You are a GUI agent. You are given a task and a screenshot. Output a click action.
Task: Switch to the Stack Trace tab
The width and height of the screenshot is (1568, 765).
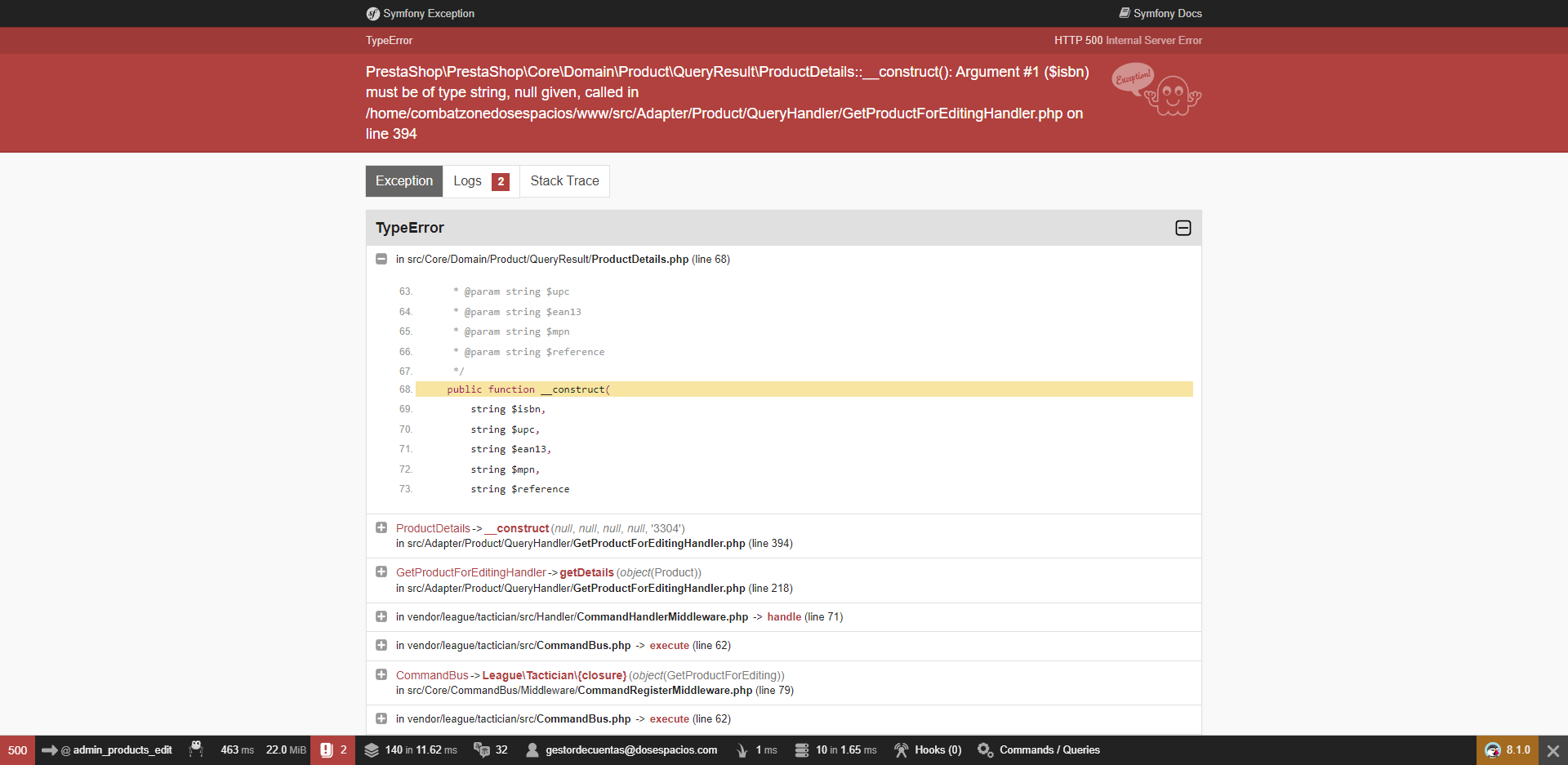click(x=564, y=181)
